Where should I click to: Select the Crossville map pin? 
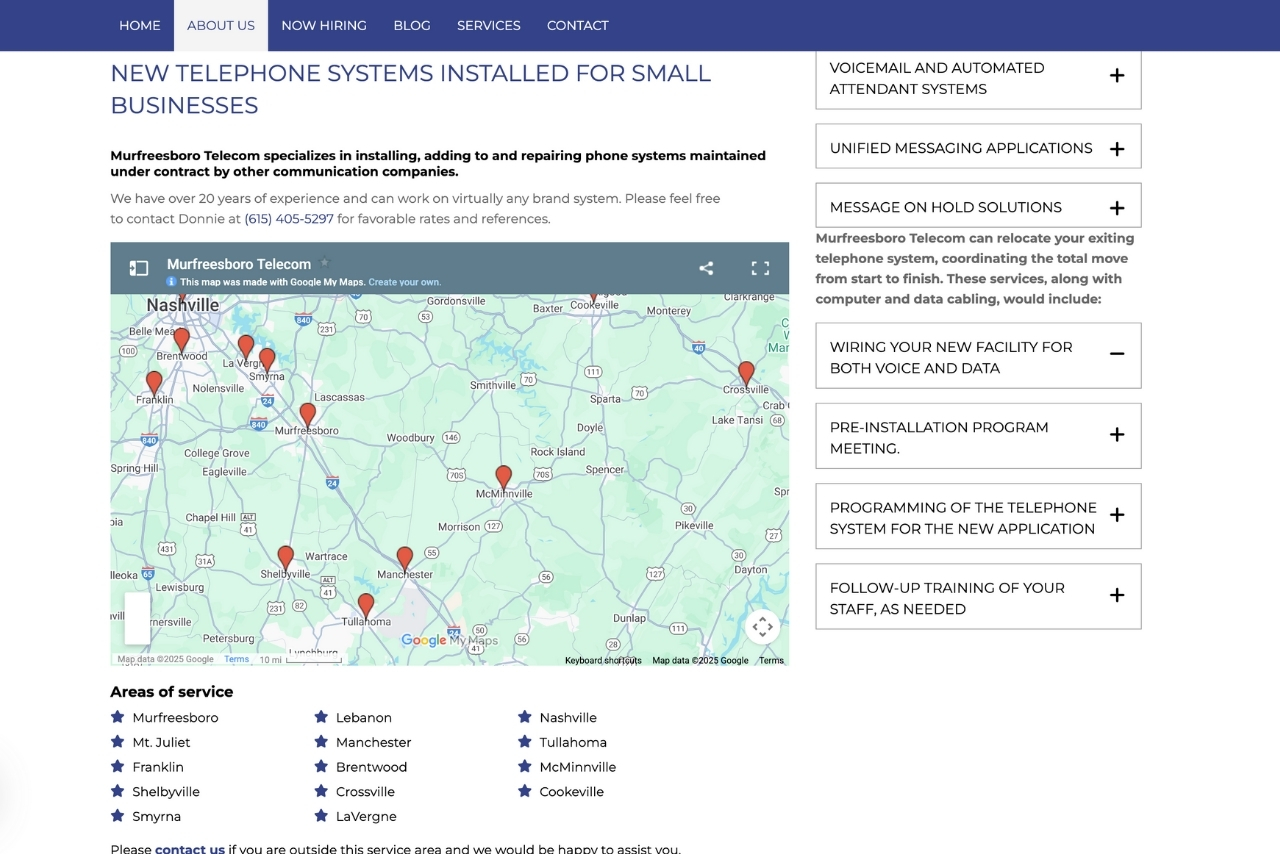coord(746,372)
